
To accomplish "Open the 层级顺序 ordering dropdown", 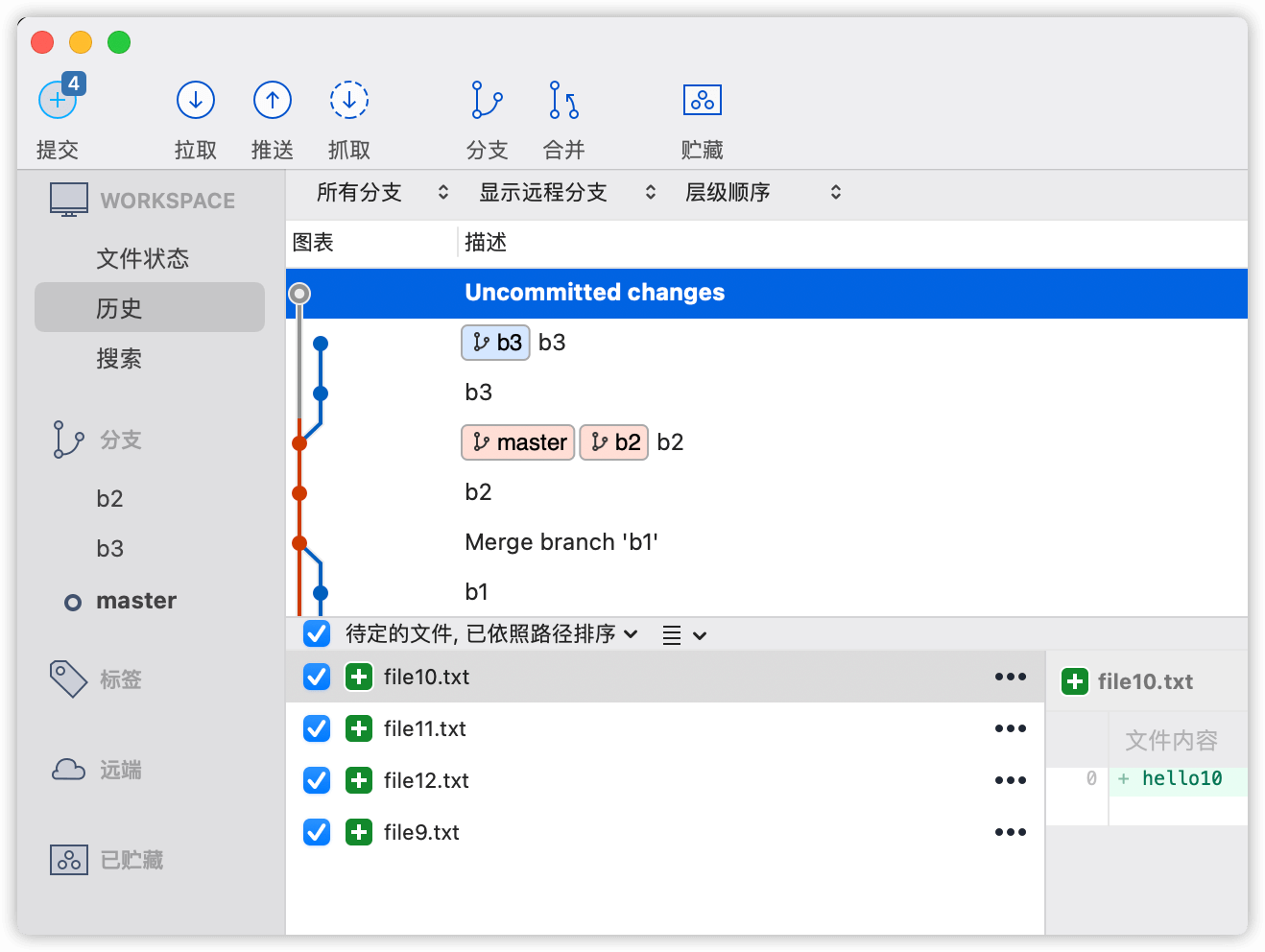I will coord(763,192).
